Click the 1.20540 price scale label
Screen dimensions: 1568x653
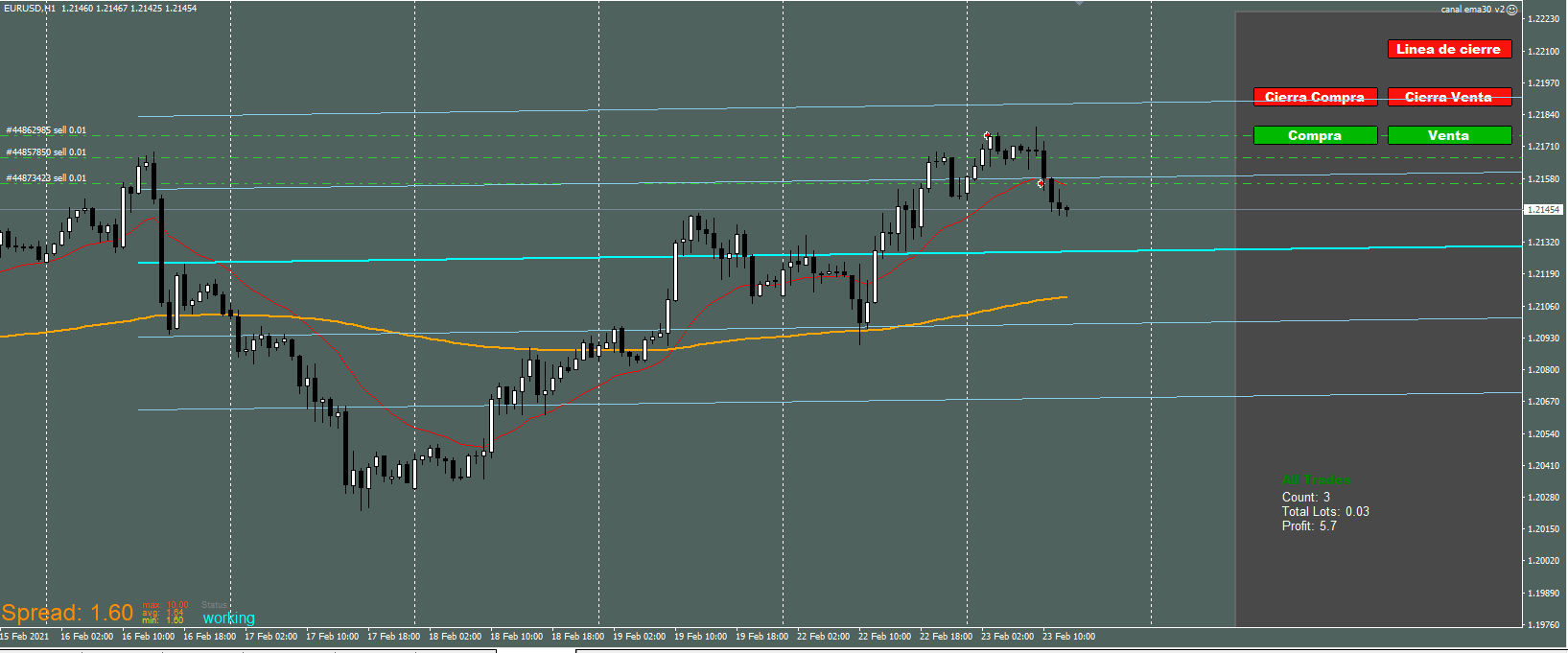coord(1543,433)
